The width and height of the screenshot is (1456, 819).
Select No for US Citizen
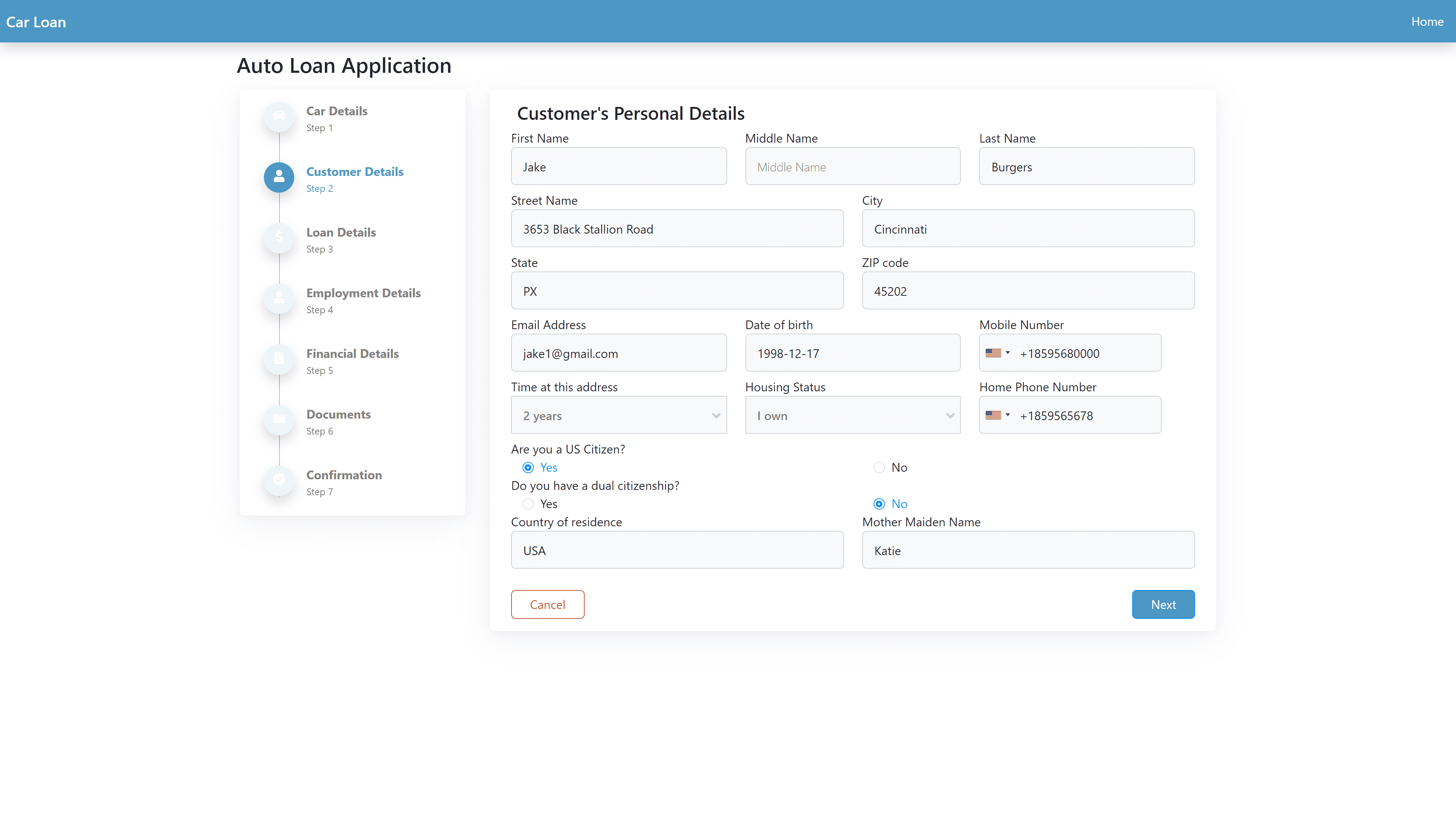[x=879, y=468]
